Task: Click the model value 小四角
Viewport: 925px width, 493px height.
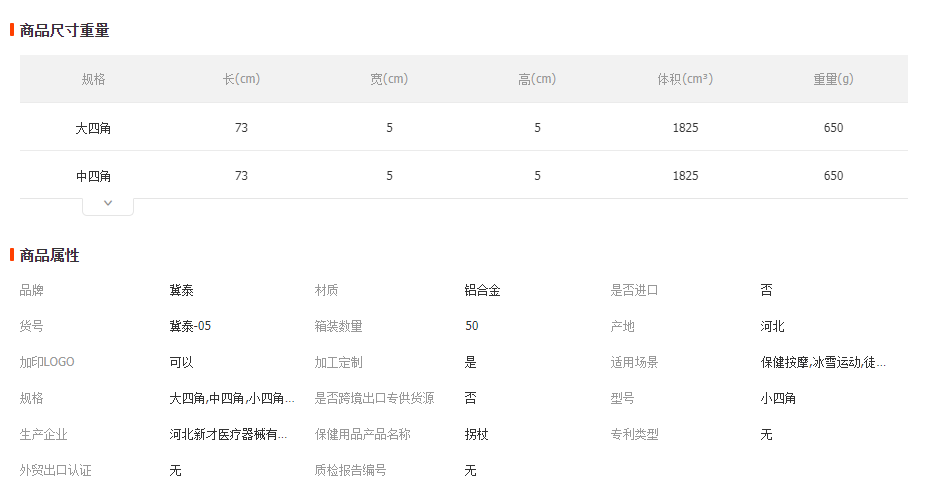Action: click(778, 399)
